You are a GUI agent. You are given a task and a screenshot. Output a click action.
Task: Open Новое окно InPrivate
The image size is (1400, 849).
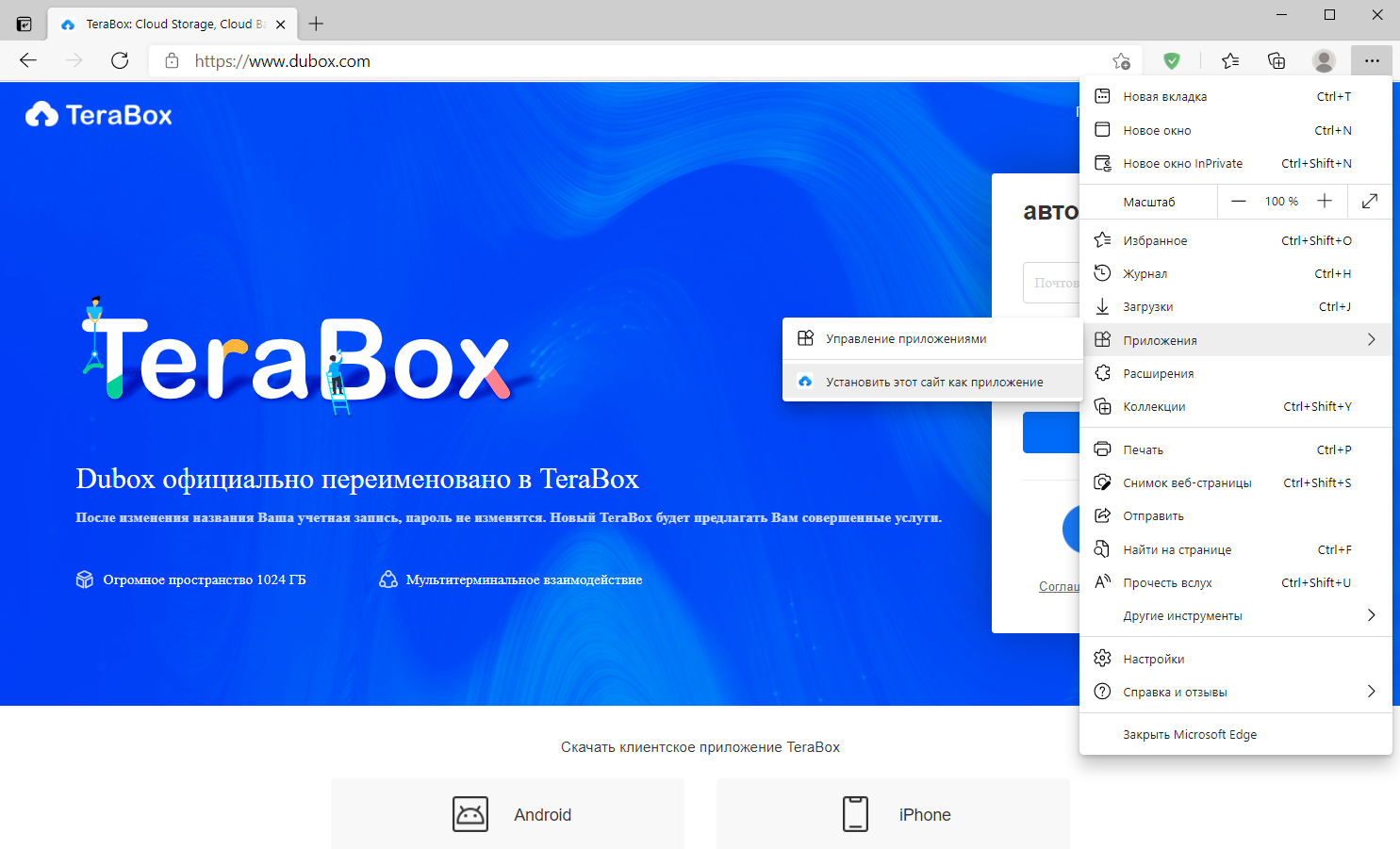pos(1236,163)
